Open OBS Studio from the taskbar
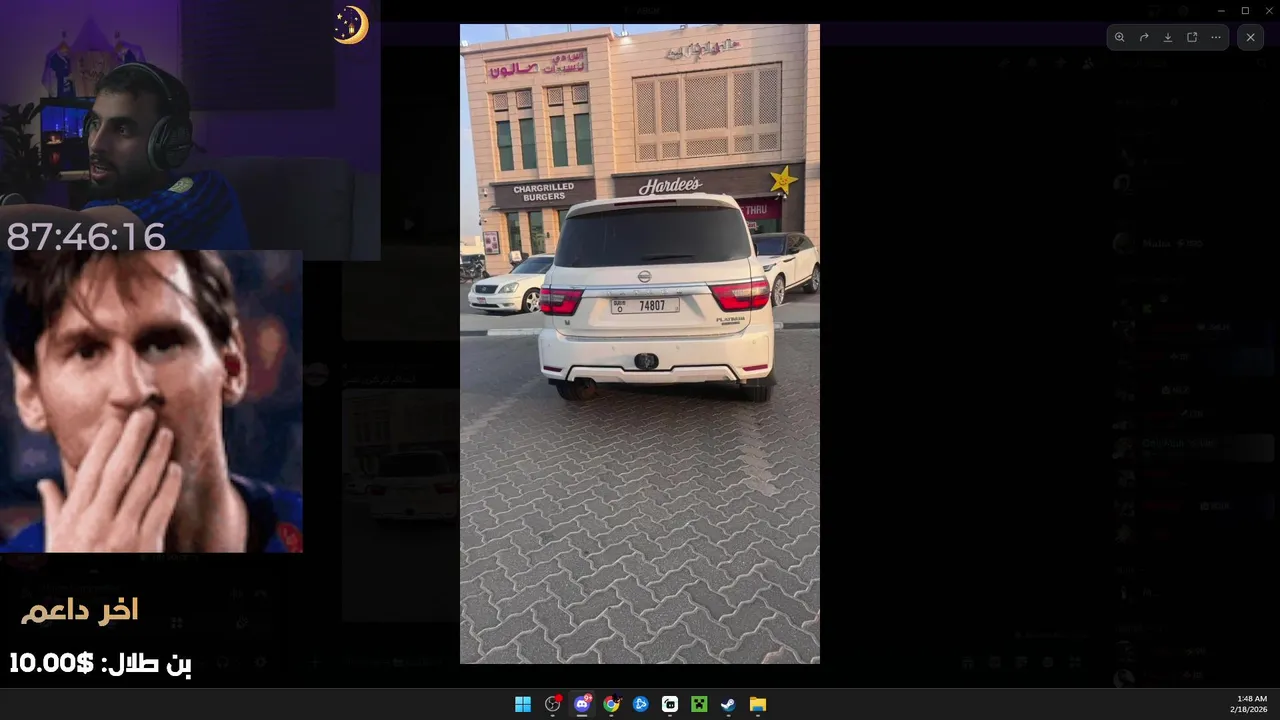Image resolution: width=1280 pixels, height=720 pixels. tap(552, 704)
